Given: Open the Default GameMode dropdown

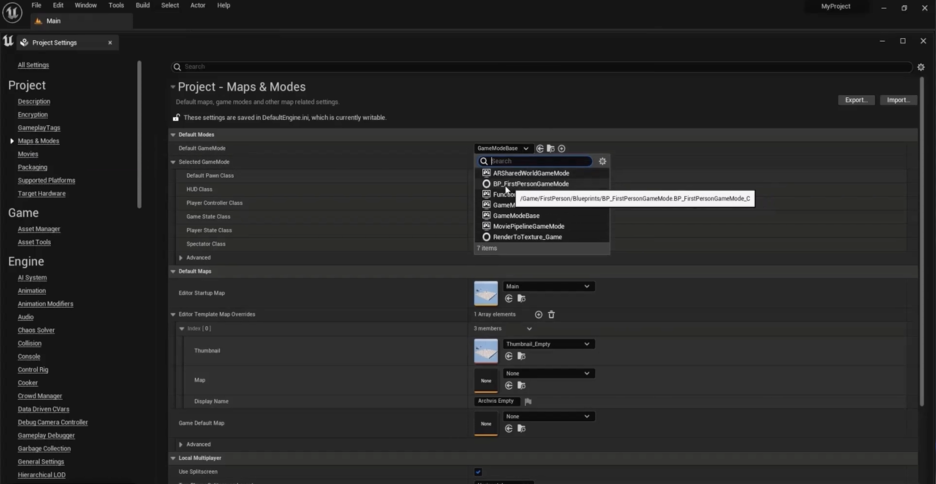Looking at the screenshot, I should point(503,149).
